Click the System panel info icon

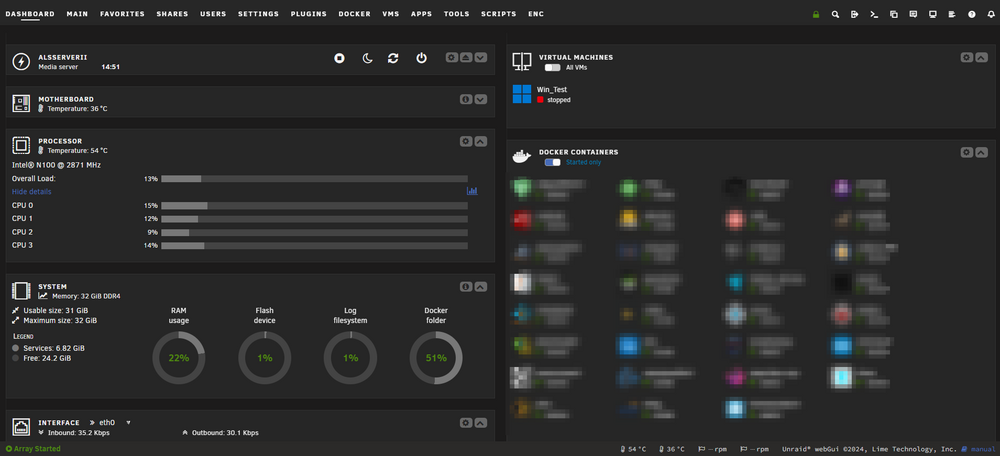tap(466, 287)
